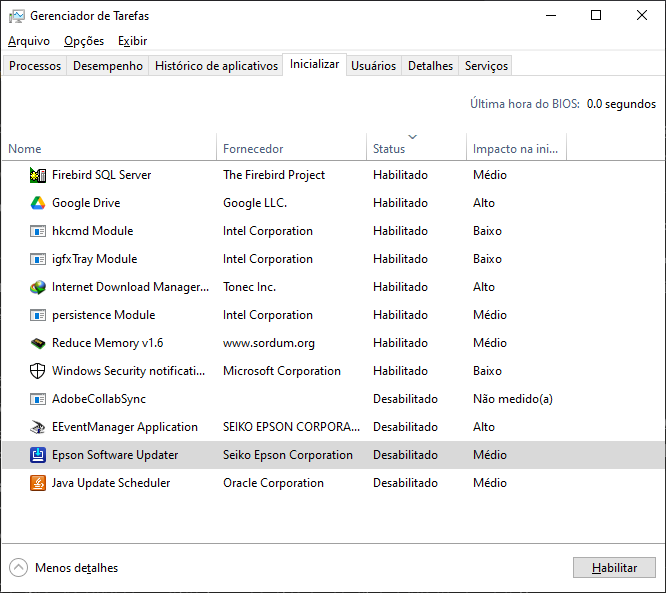Click the persistence Module icon
Screen dimensions: 666x593
(38, 315)
